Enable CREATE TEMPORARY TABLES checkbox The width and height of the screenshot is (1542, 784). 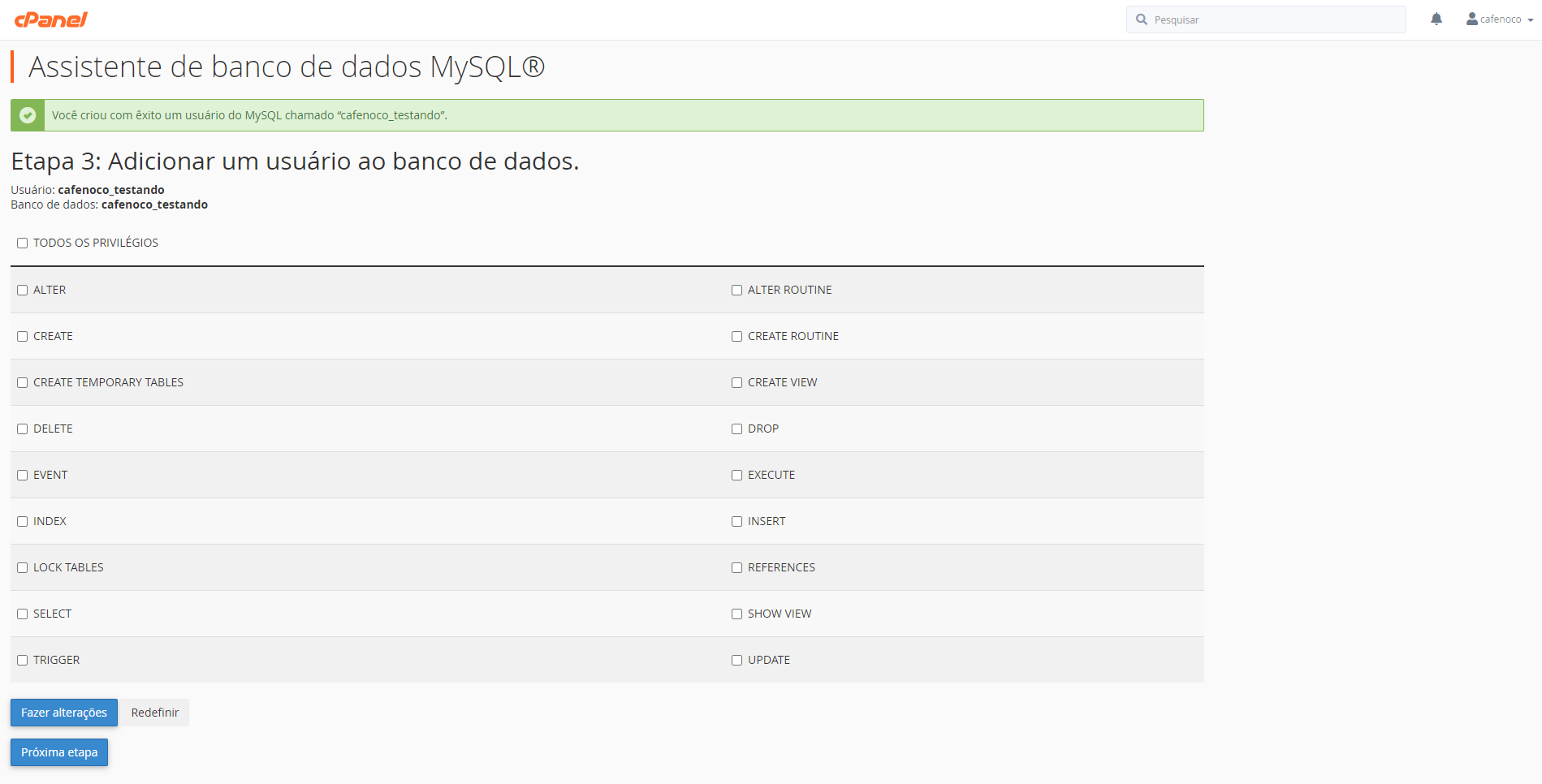point(23,382)
